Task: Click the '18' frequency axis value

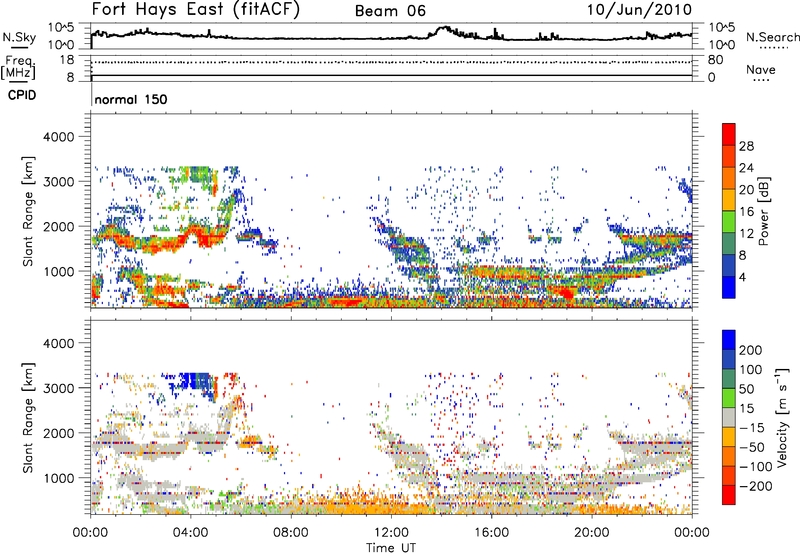Action: click(x=67, y=60)
